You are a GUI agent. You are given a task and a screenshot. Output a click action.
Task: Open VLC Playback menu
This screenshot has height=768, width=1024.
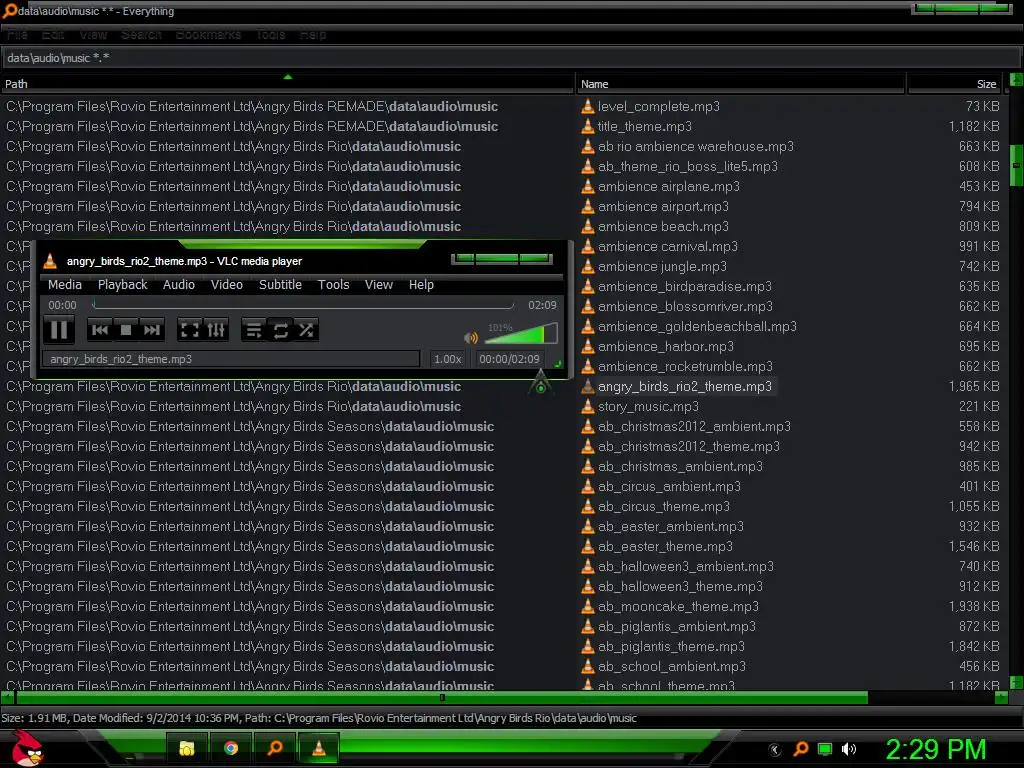[122, 285]
